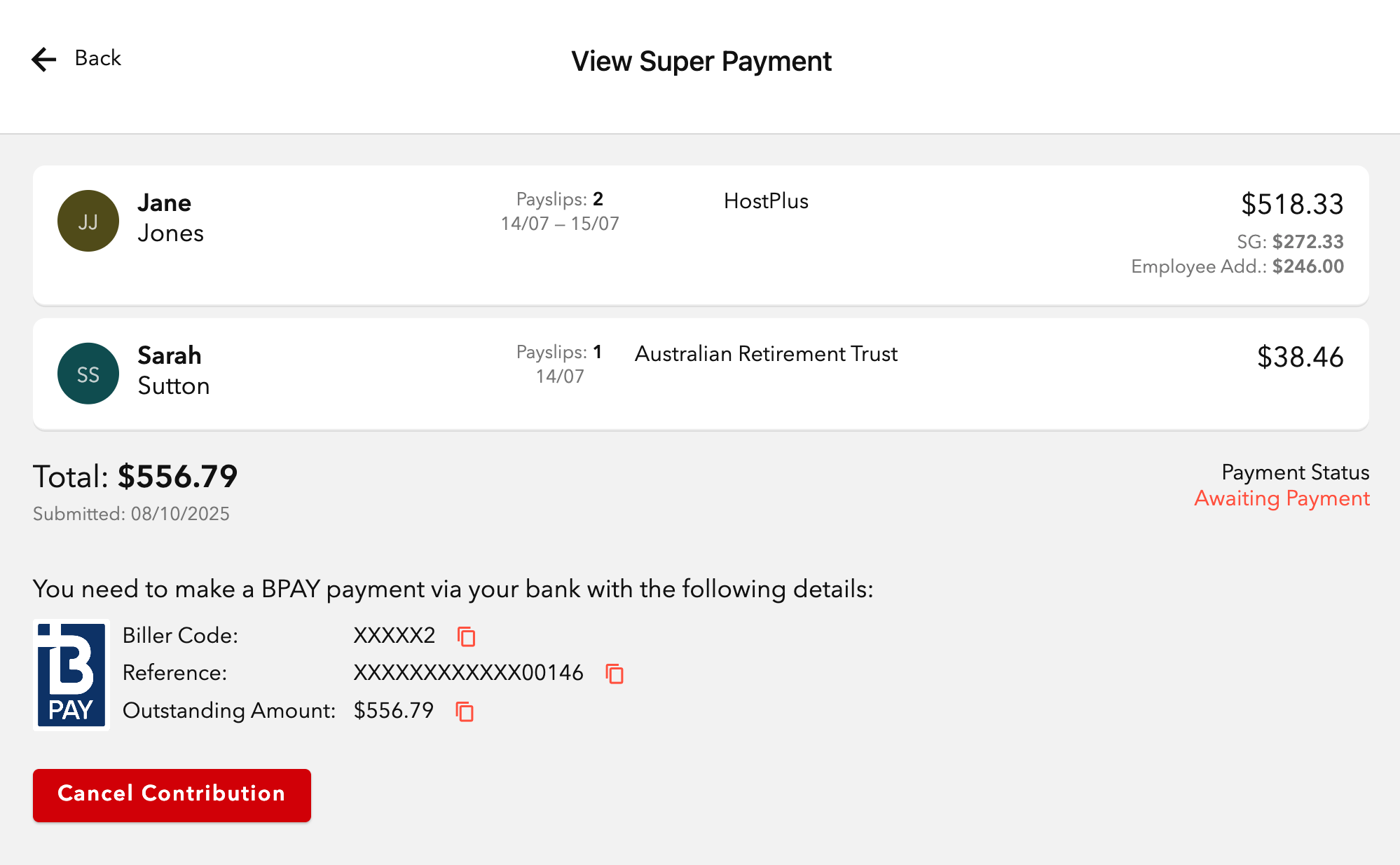The width and height of the screenshot is (1400, 865).
Task: Click Sarah Sutton SS avatar
Action: [88, 374]
